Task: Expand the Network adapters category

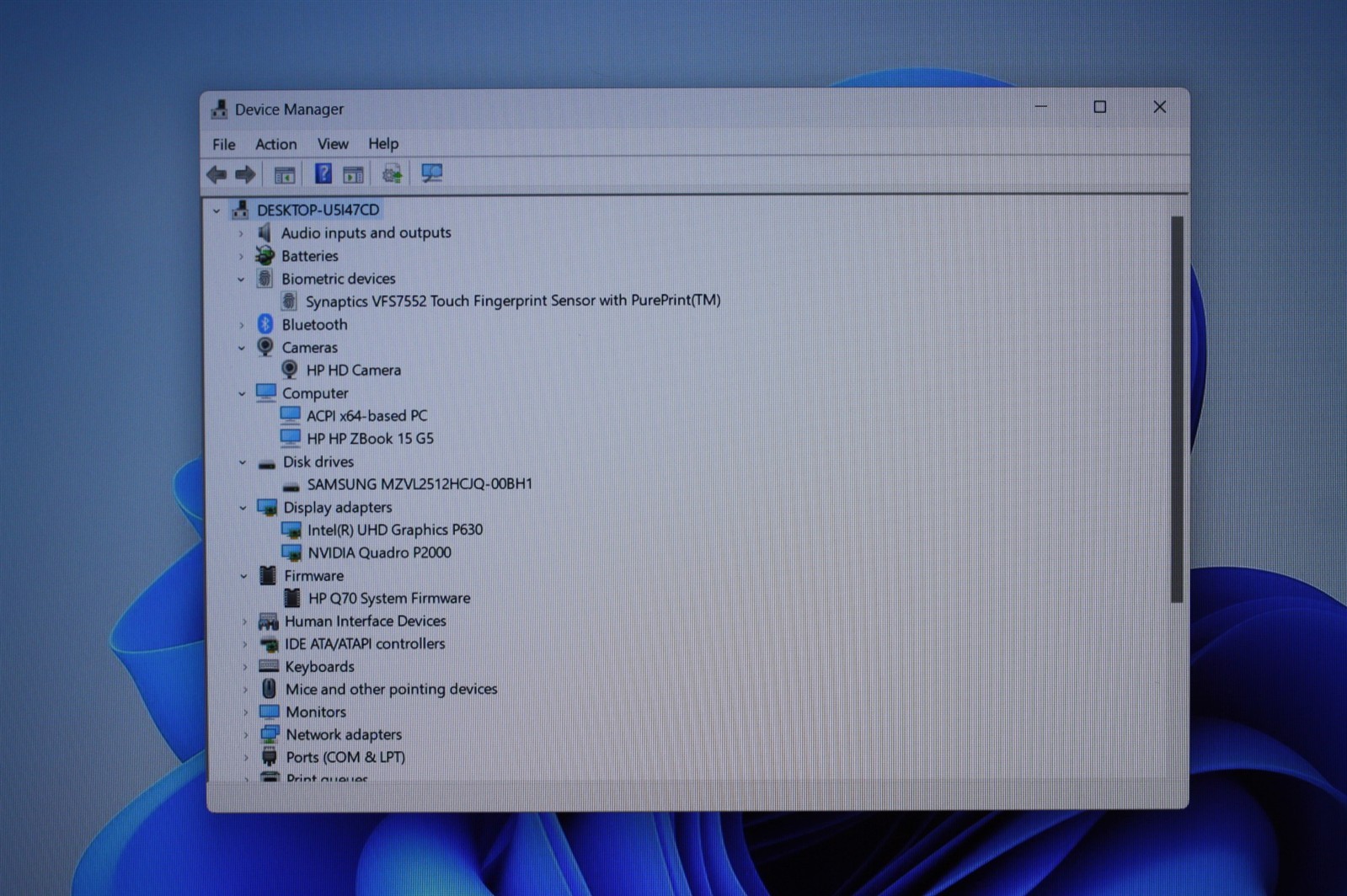Action: pyautogui.click(x=245, y=735)
